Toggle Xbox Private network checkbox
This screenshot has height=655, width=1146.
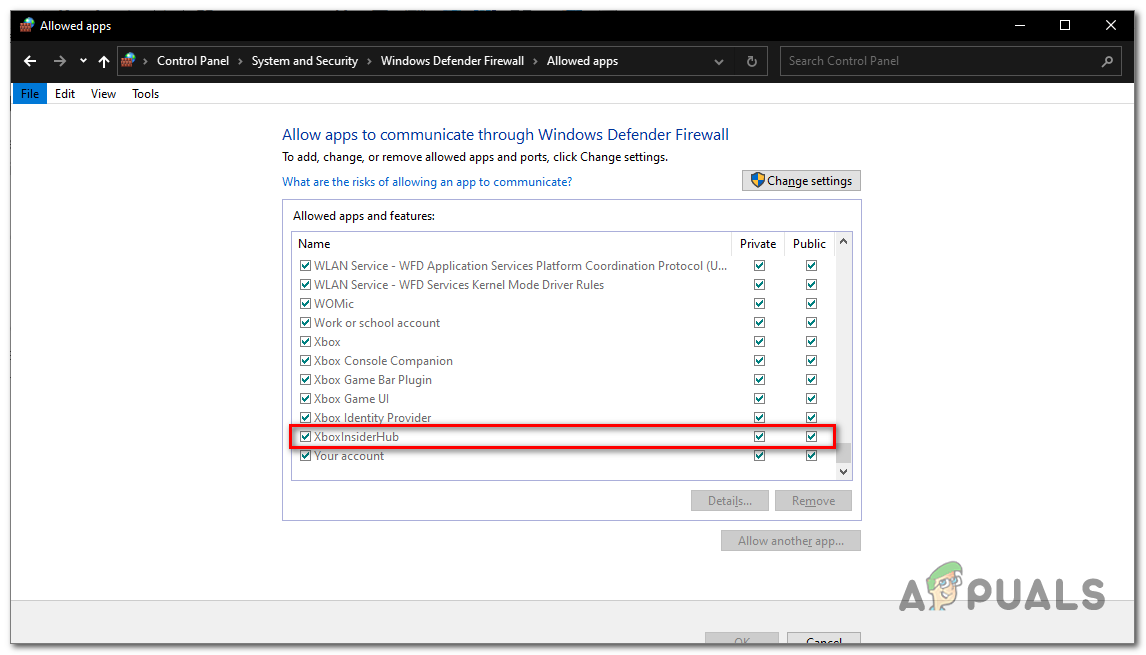pyautogui.click(x=759, y=341)
